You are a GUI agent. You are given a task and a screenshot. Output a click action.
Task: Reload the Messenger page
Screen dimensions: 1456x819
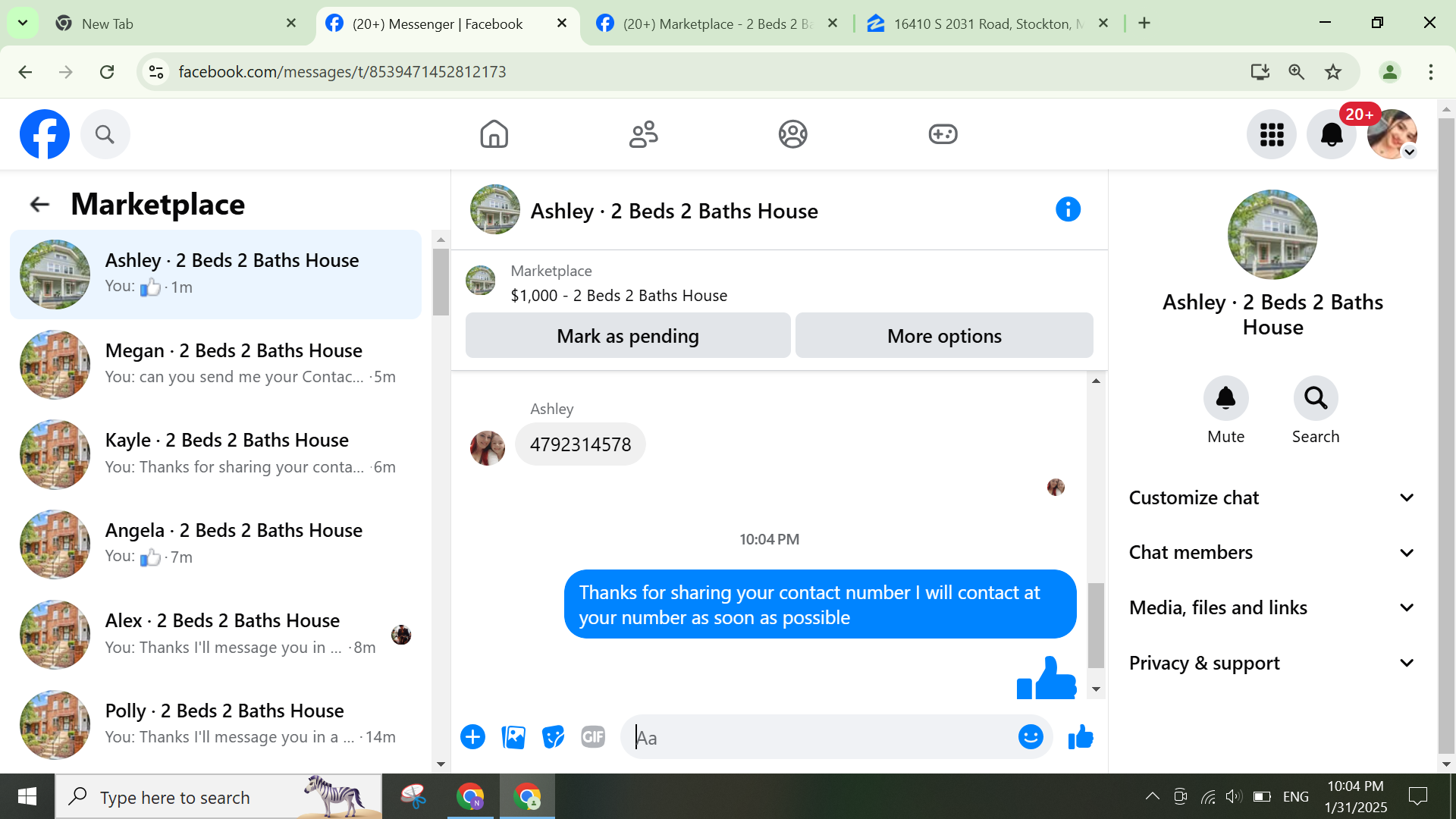[107, 72]
